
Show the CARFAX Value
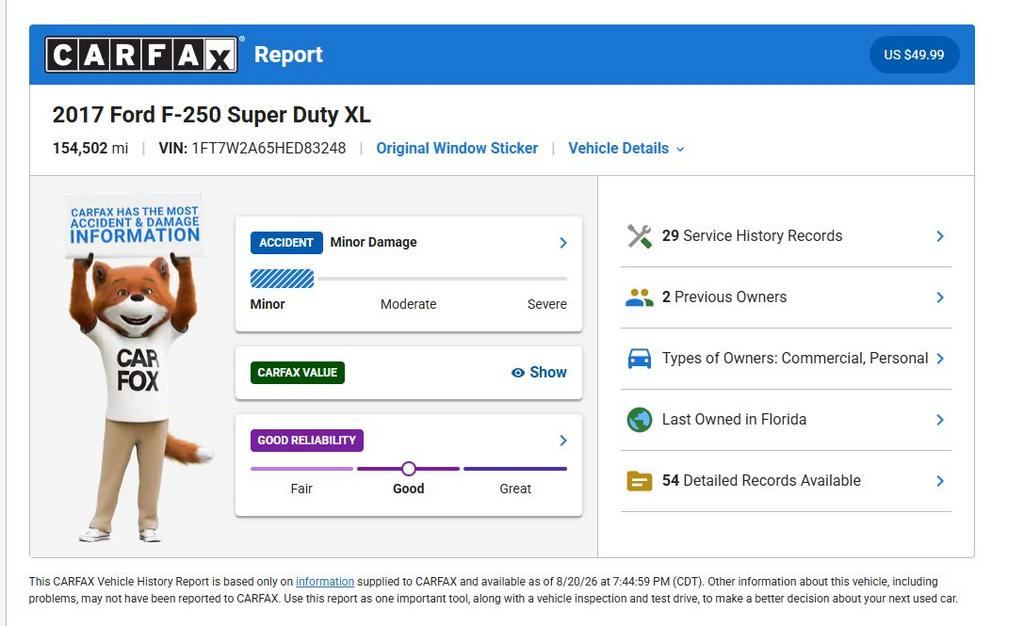(539, 373)
